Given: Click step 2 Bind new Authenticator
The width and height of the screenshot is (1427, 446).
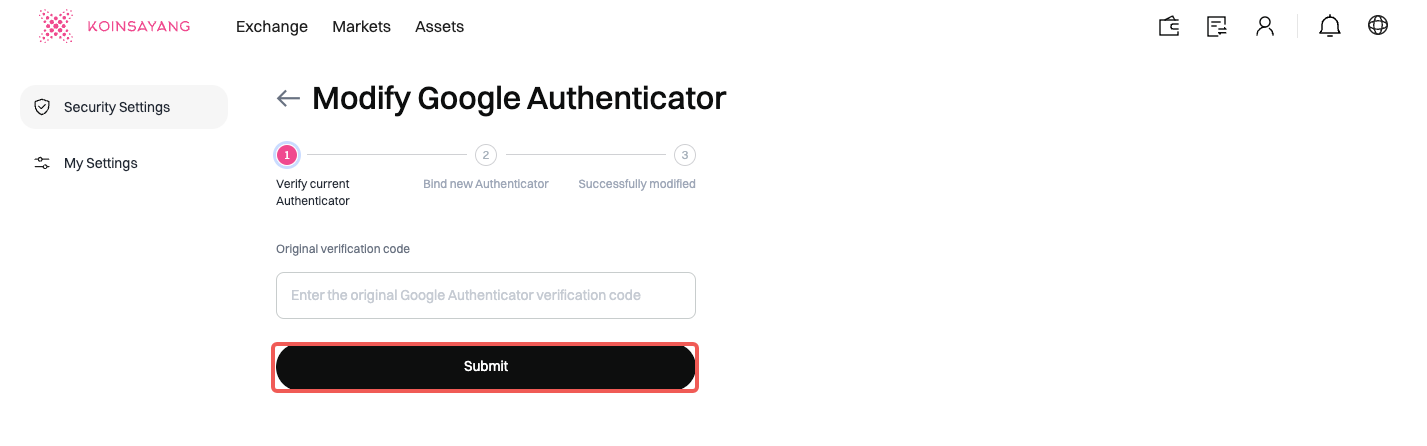Looking at the screenshot, I should pyautogui.click(x=485, y=155).
